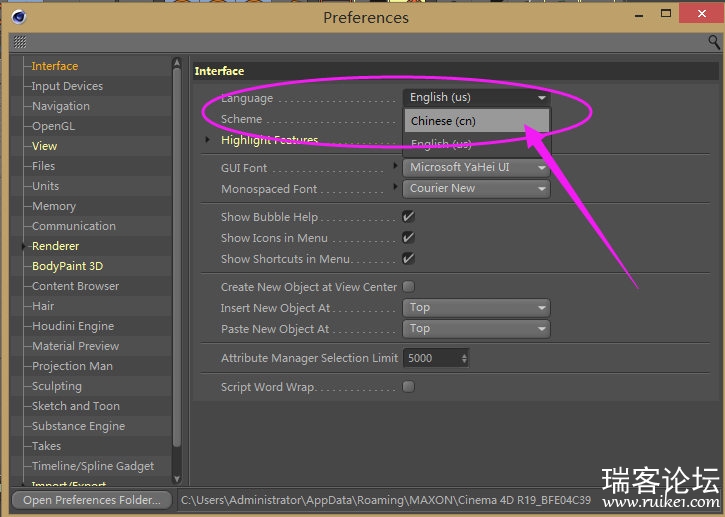Click the small arrow beside GUI Font
Image resolution: width=725 pixels, height=517 pixels.
point(395,166)
